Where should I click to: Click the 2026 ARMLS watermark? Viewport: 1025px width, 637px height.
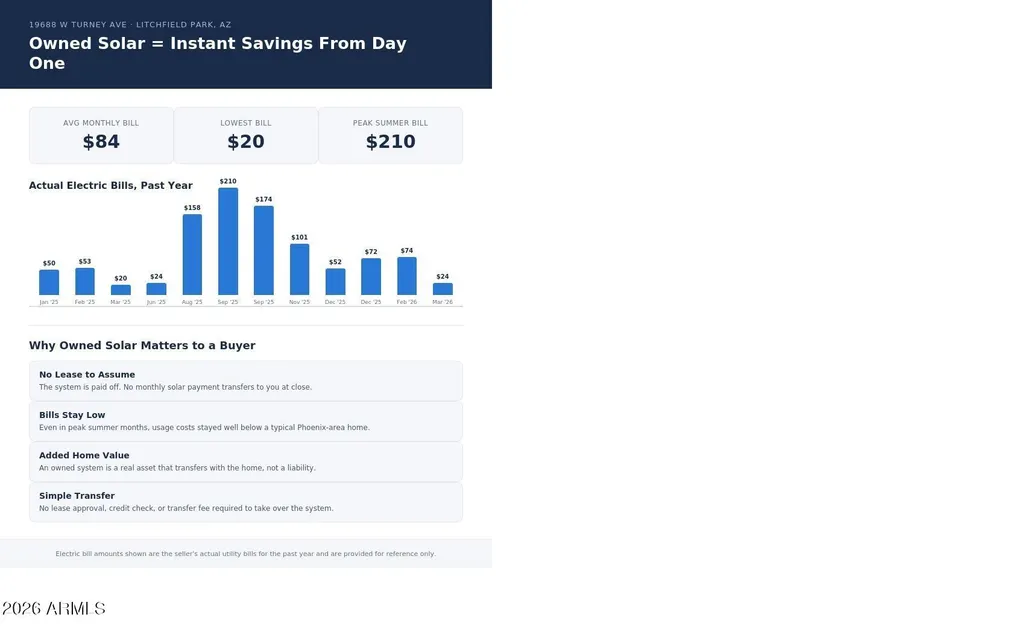coord(54,609)
